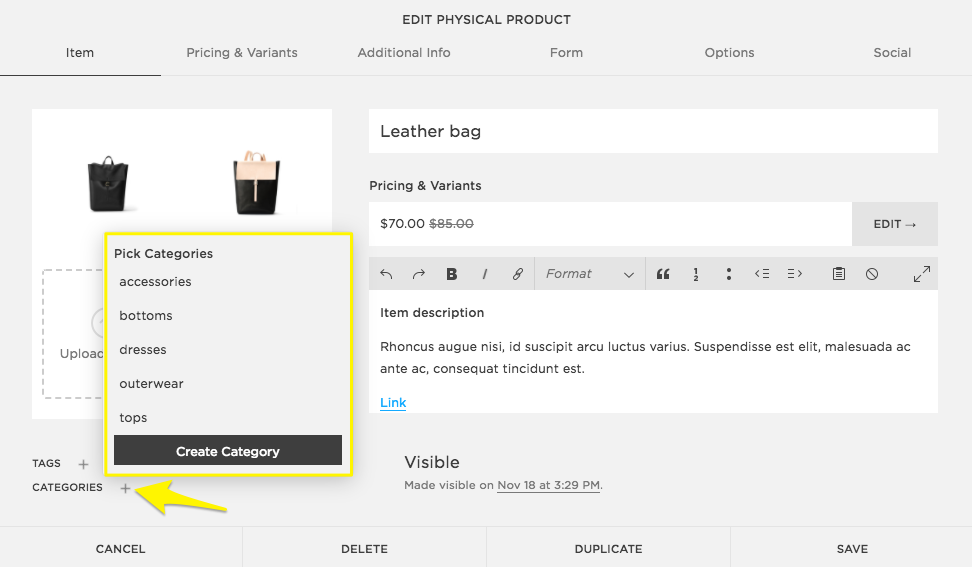
Task: Click the redo arrow in editor toolbar
Action: (419, 274)
